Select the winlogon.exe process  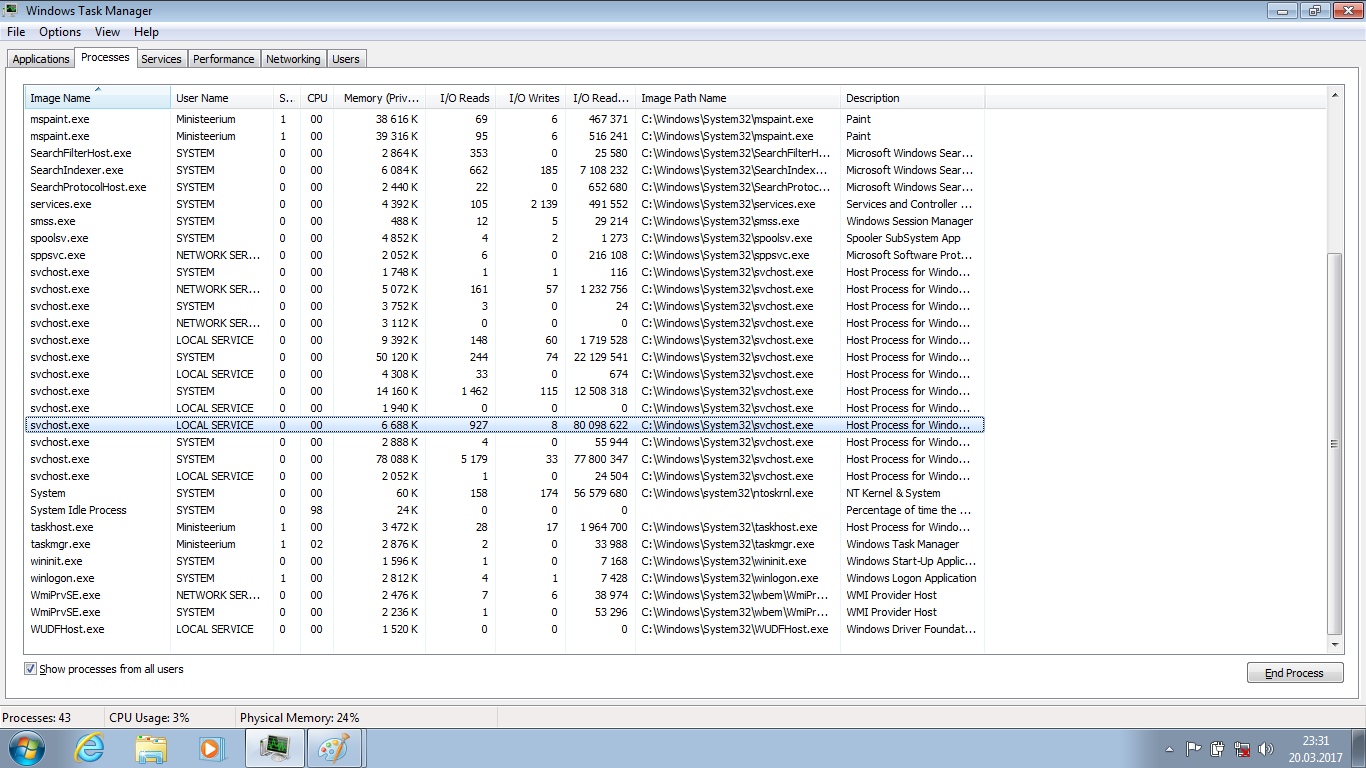505,578
